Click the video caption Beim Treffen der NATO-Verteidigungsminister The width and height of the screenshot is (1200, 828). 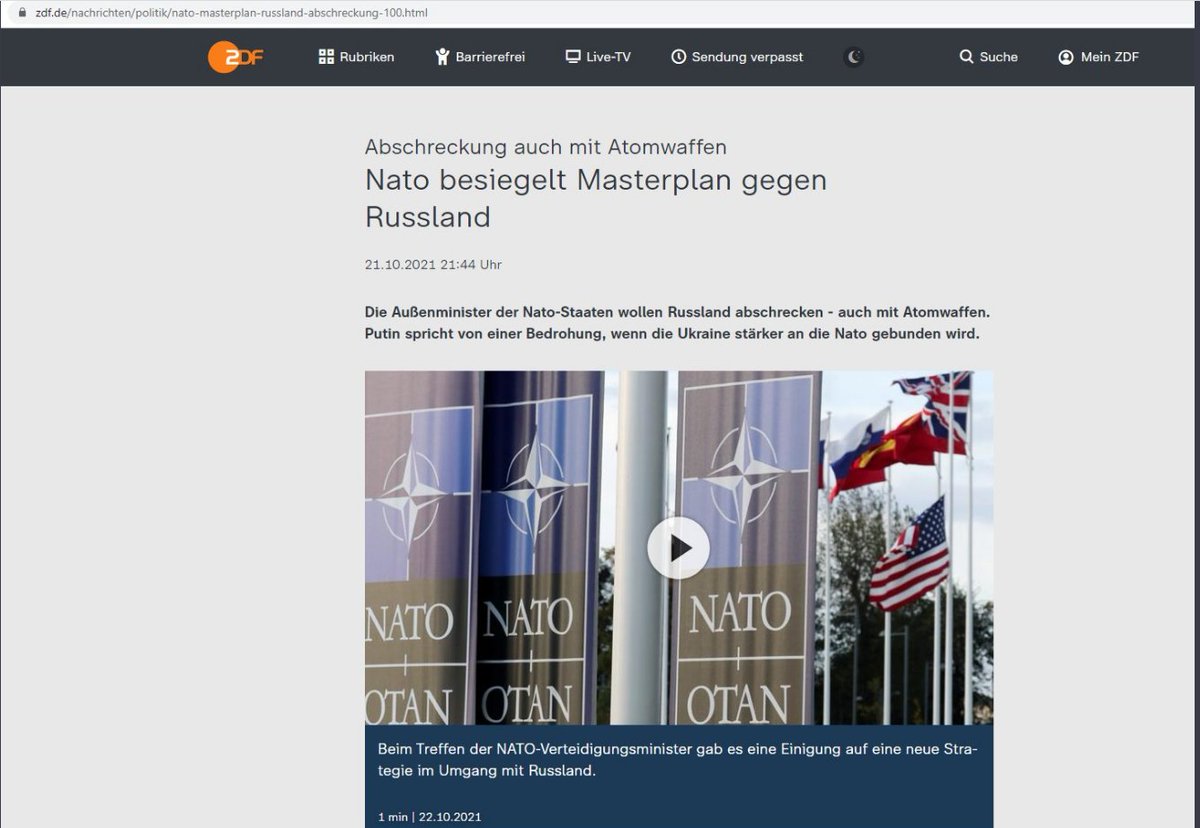(678, 760)
